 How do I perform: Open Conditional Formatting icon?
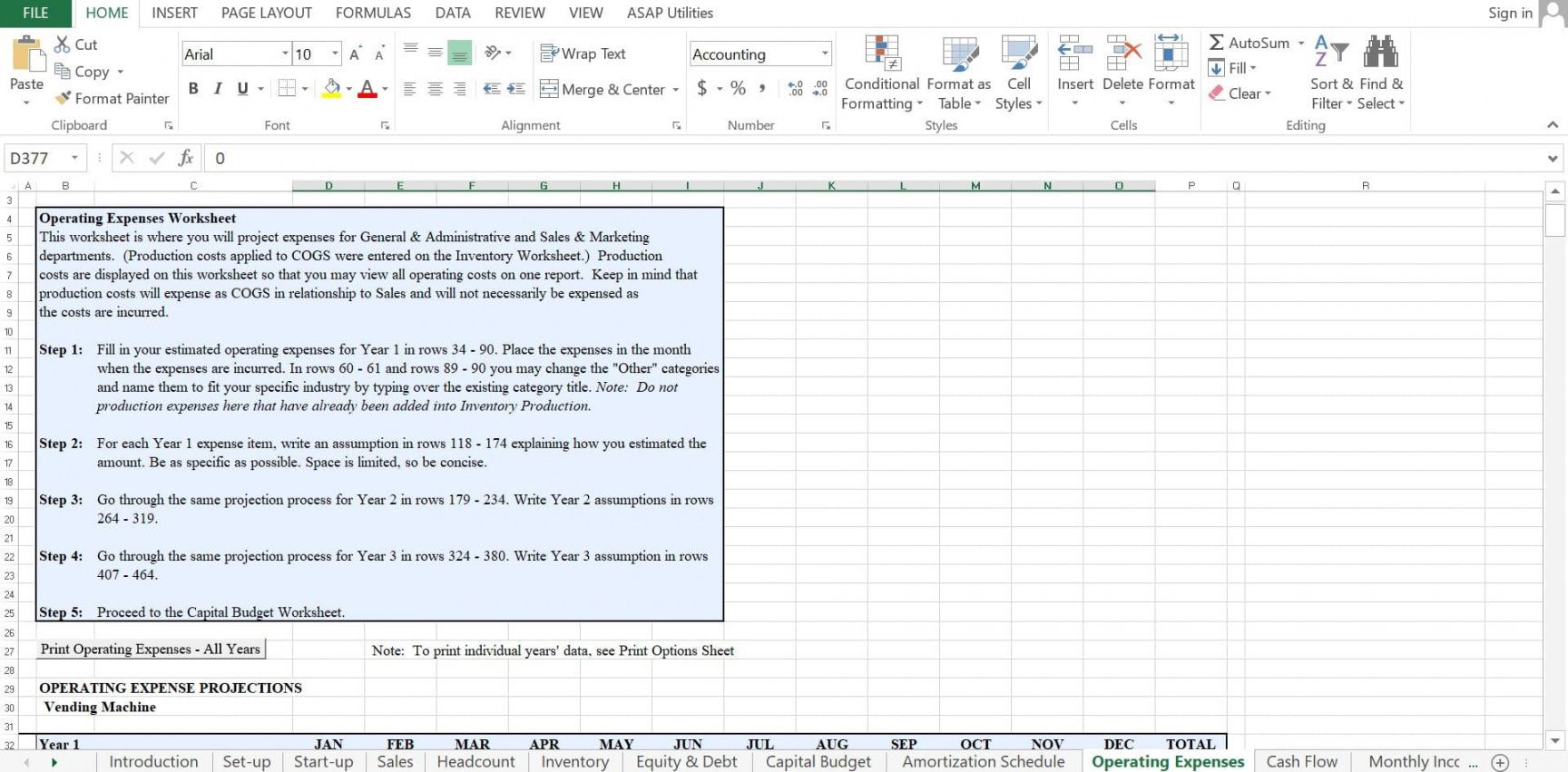point(882,53)
